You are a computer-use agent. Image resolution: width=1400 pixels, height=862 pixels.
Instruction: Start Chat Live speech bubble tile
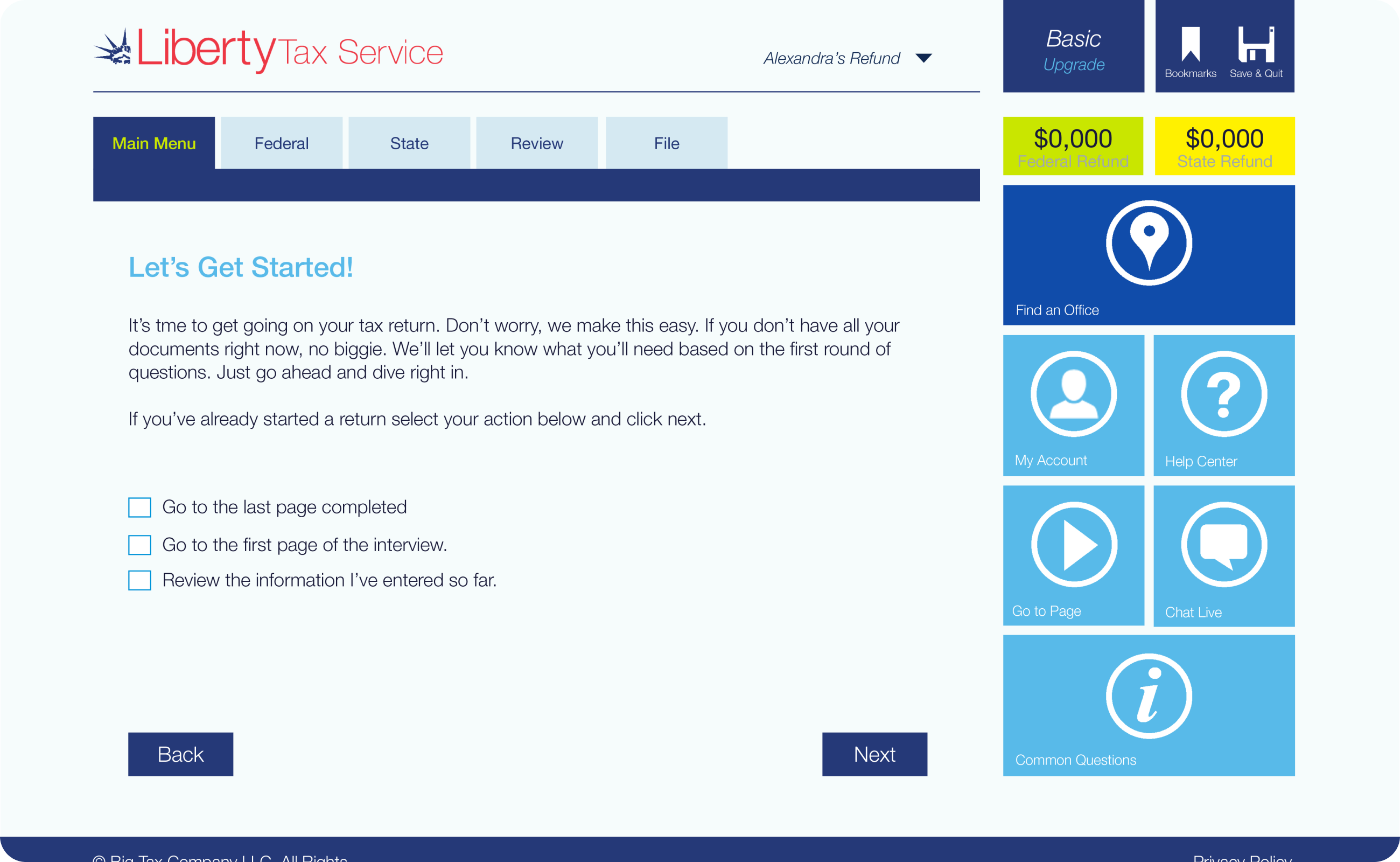pos(1224,556)
